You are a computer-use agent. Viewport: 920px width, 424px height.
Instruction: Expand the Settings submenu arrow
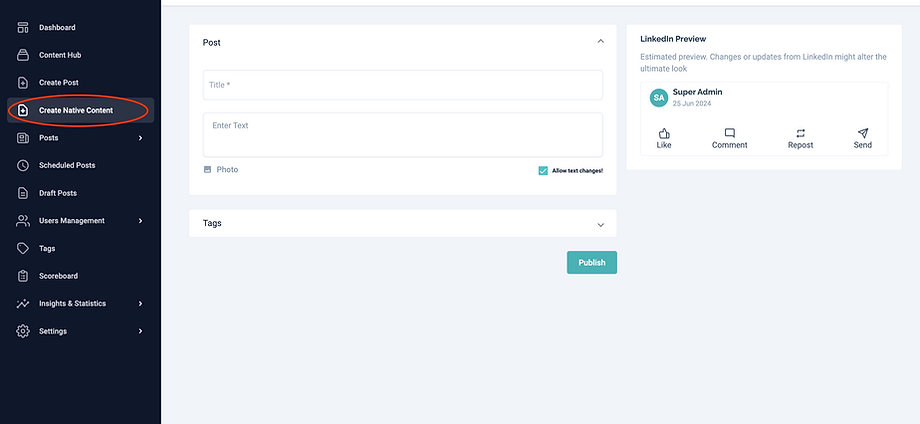tap(140, 331)
